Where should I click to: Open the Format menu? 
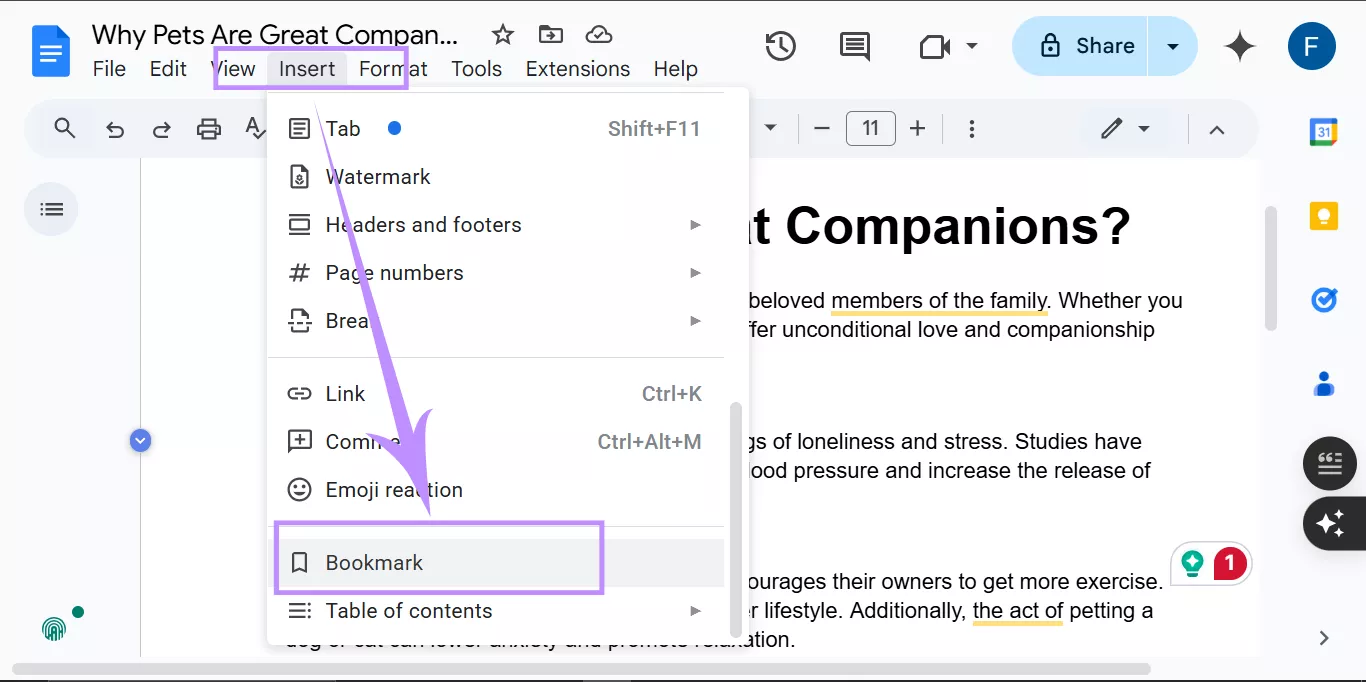tap(393, 69)
